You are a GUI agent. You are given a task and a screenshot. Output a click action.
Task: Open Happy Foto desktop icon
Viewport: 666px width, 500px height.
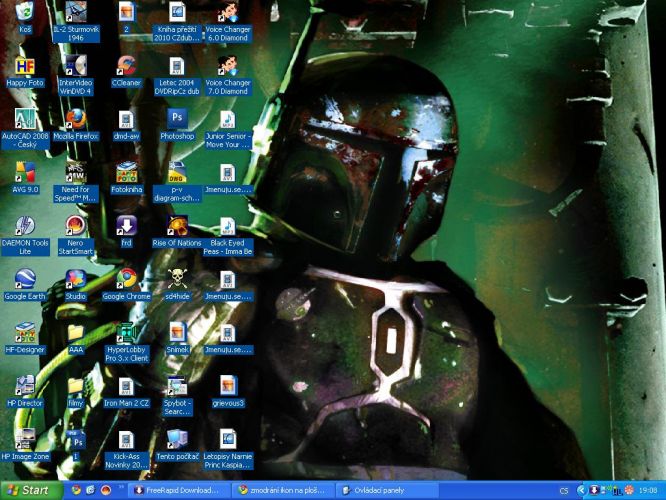pos(25,71)
